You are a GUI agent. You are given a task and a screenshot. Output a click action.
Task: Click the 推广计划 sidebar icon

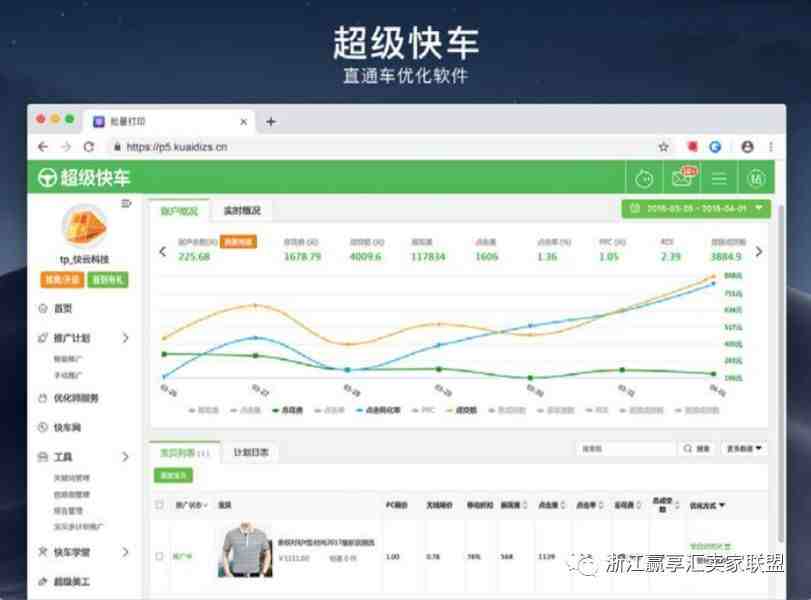click(x=43, y=338)
